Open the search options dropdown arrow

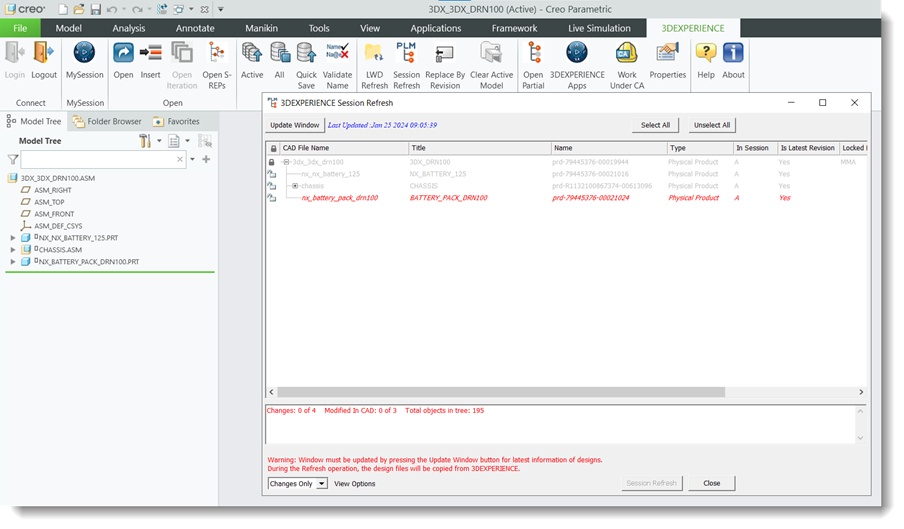coord(193,159)
